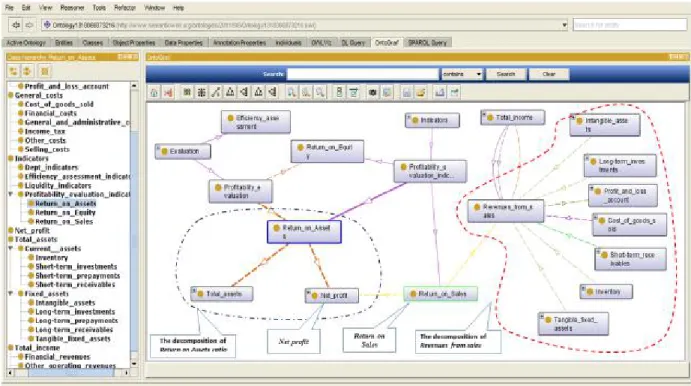
Task: Go back with the left navigation arrow
Action: (16, 25)
